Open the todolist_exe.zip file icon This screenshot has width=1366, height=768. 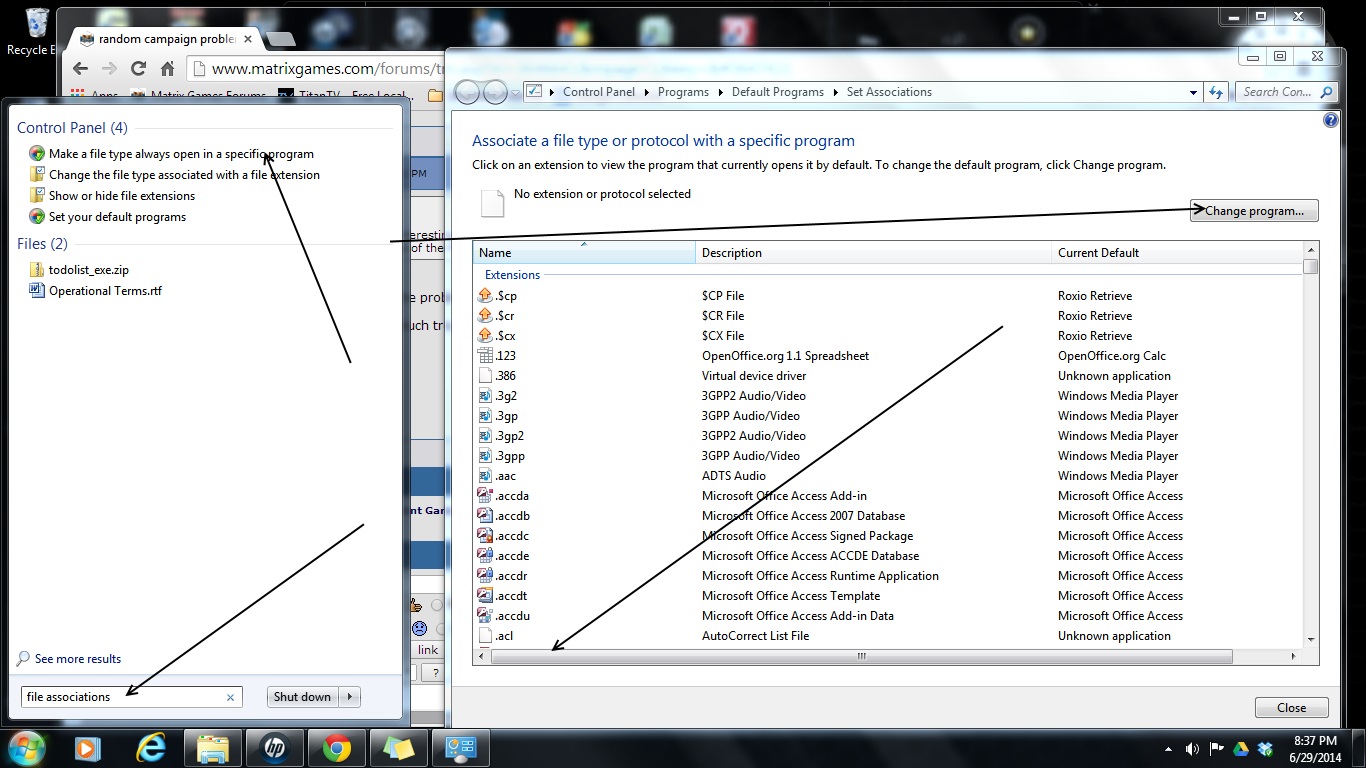pyautogui.click(x=38, y=270)
